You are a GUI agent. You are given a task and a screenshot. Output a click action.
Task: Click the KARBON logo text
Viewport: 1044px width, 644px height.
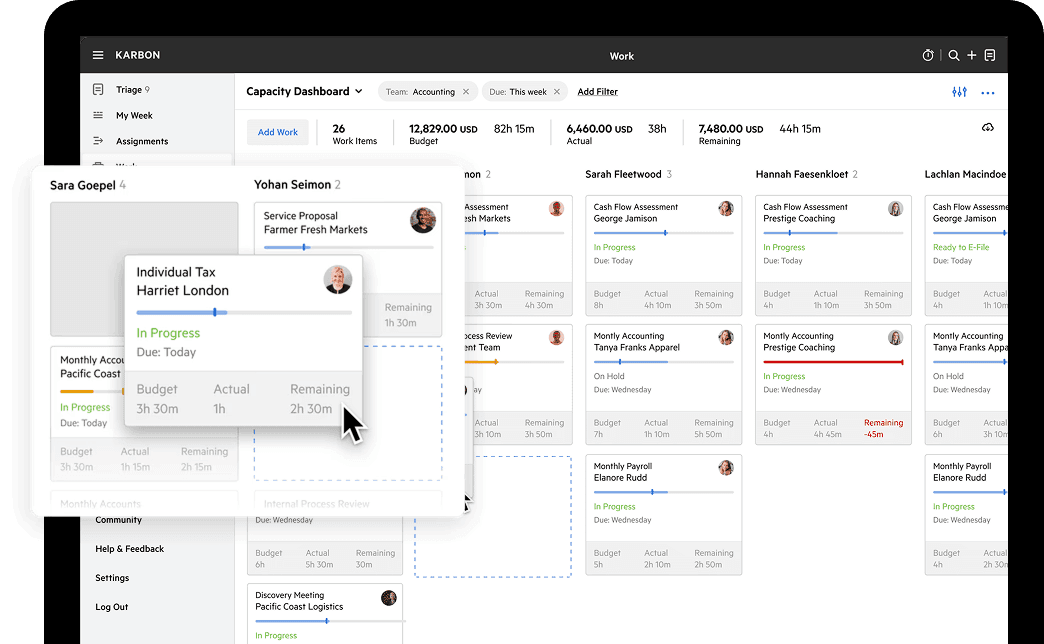click(137, 55)
